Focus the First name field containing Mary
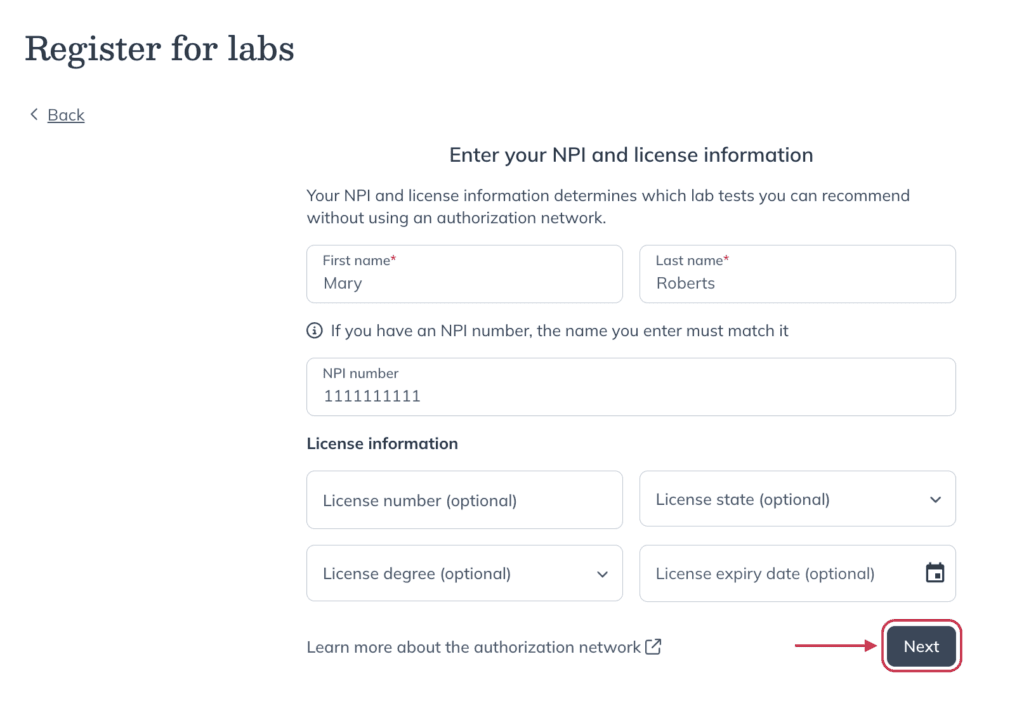This screenshot has height=718, width=1024. [x=464, y=274]
